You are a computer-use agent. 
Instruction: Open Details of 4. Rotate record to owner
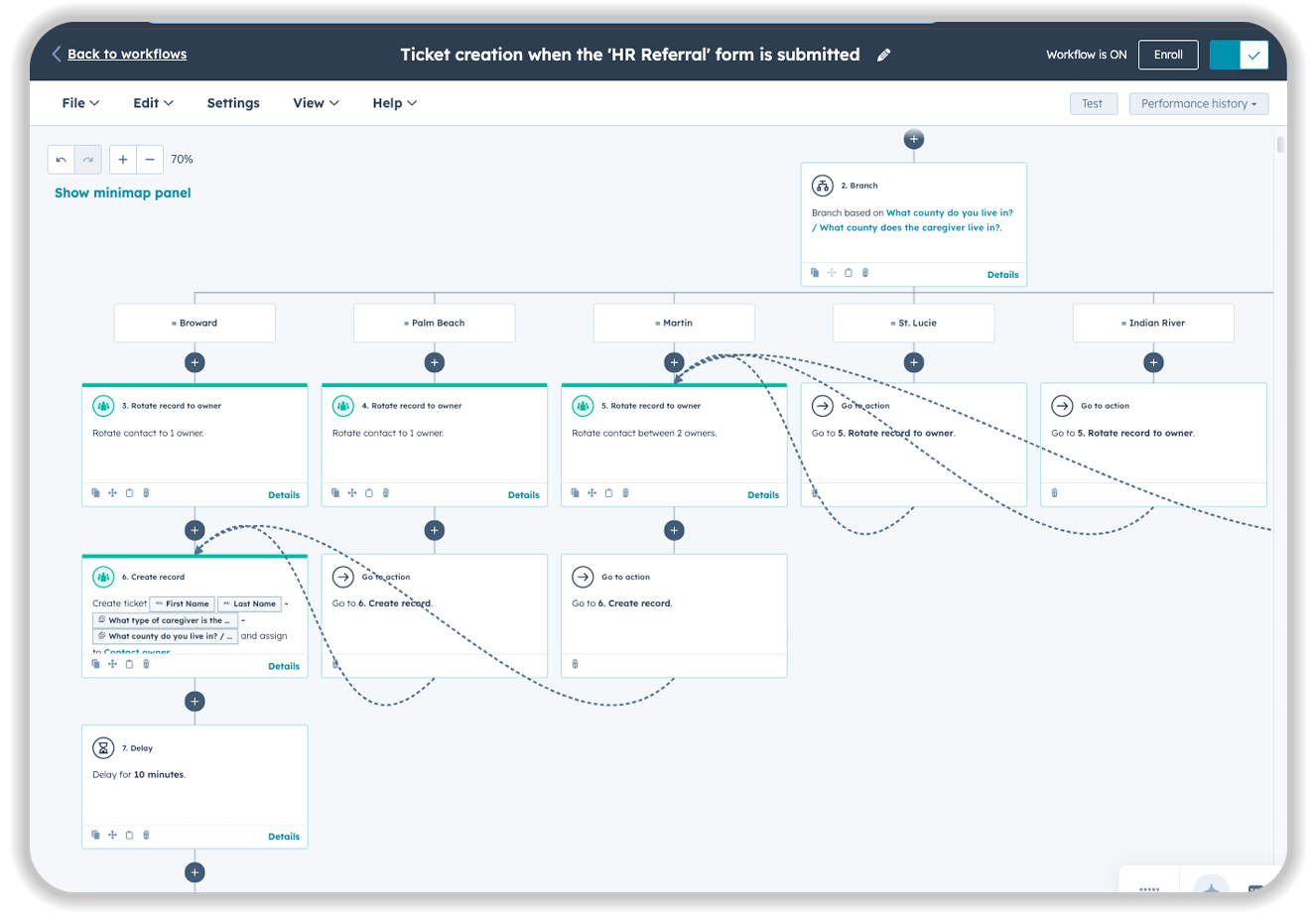tap(523, 494)
